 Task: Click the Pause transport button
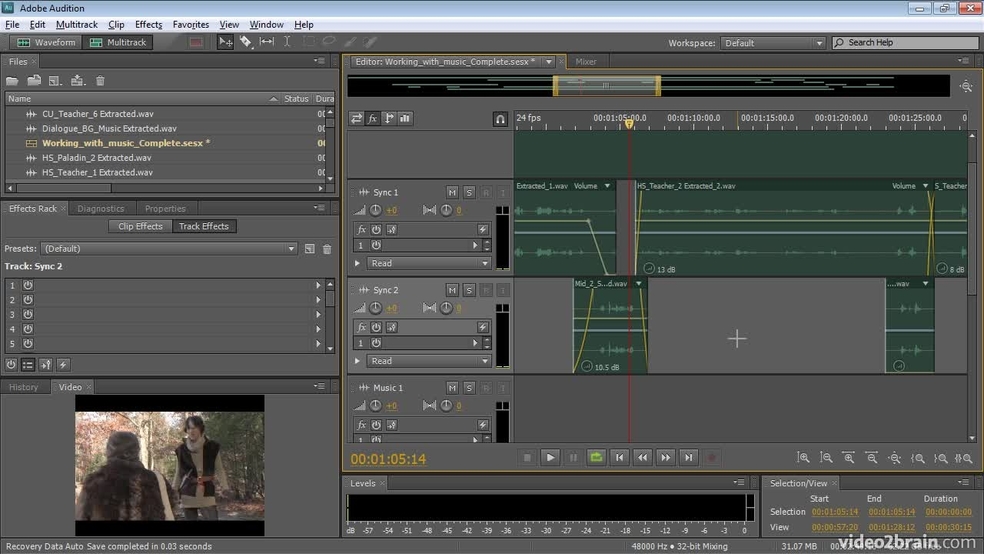[x=573, y=457]
